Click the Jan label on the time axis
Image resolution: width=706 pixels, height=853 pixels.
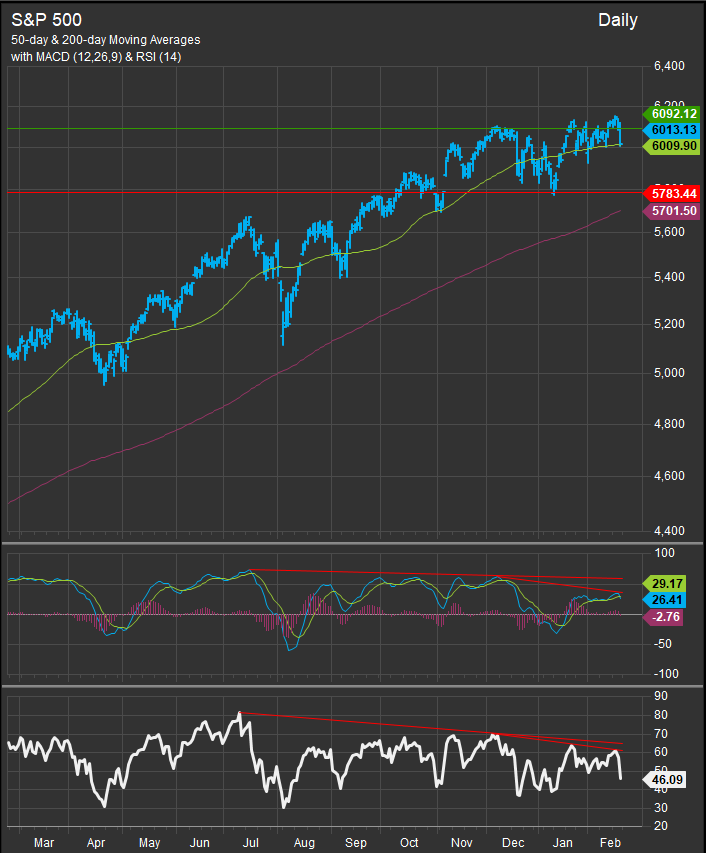point(562,843)
